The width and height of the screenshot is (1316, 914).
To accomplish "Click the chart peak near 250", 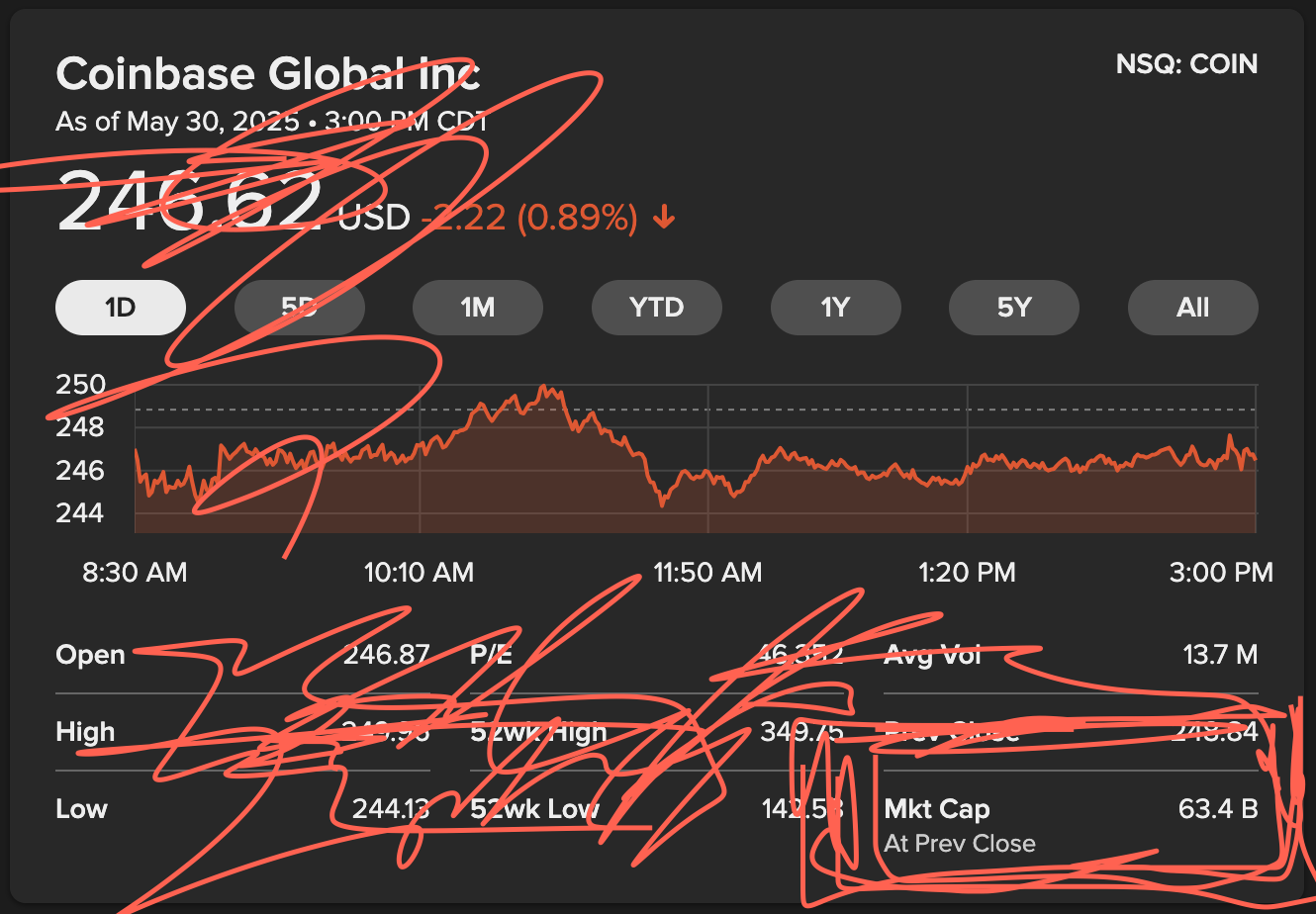I will point(545,389).
